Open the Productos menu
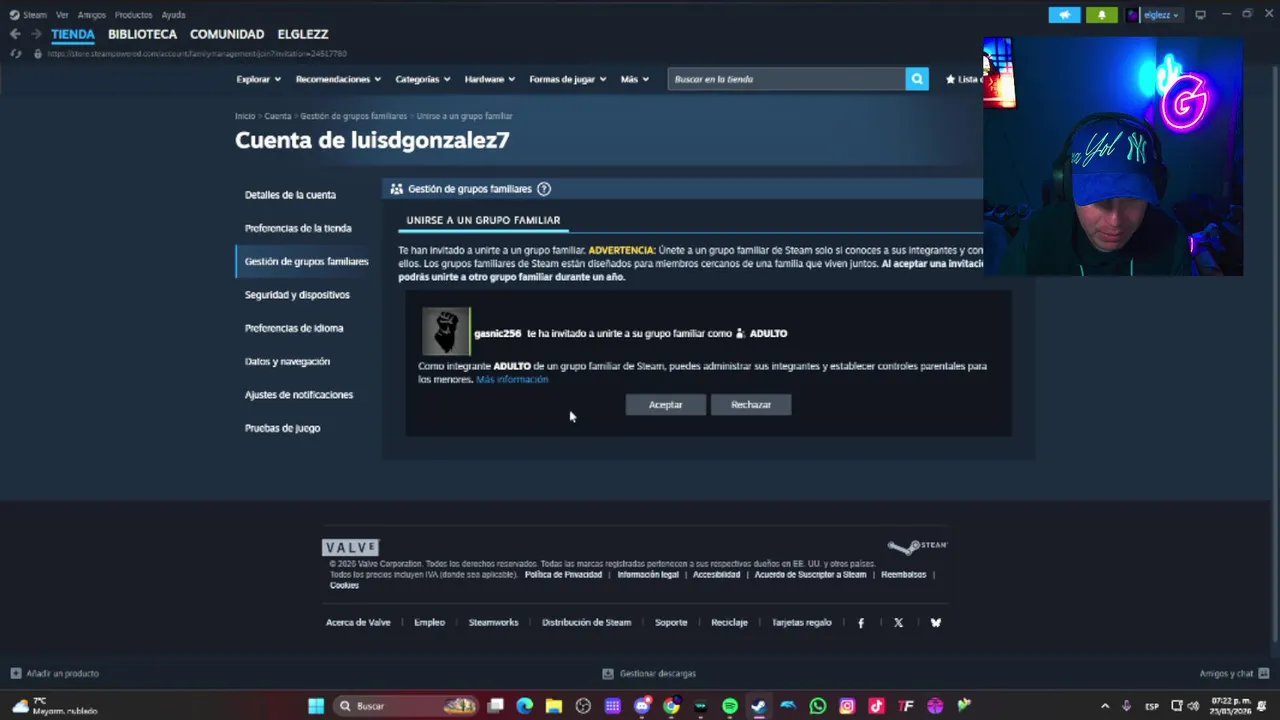The height and width of the screenshot is (720, 1280). [x=133, y=15]
